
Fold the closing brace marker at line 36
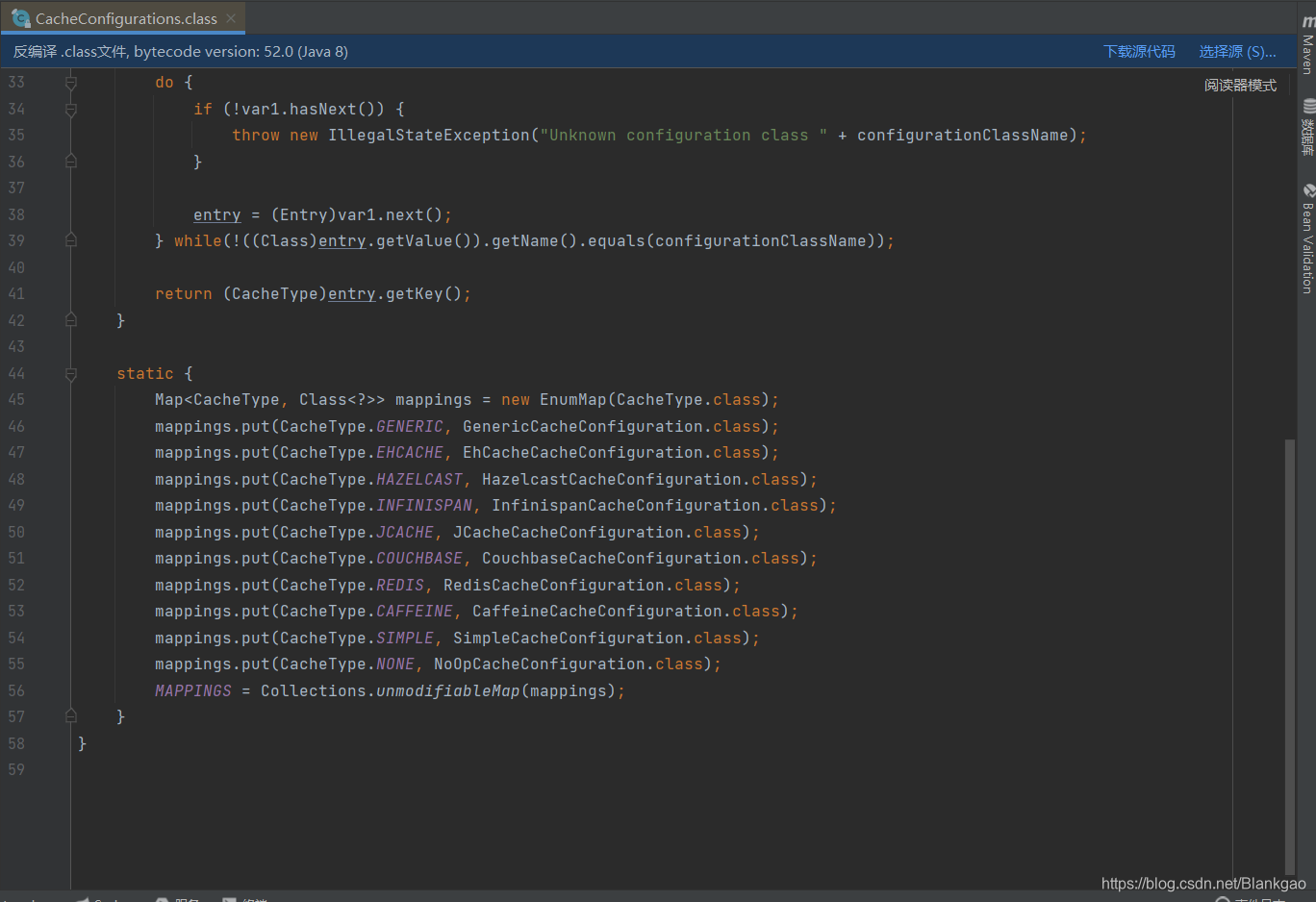point(70,162)
